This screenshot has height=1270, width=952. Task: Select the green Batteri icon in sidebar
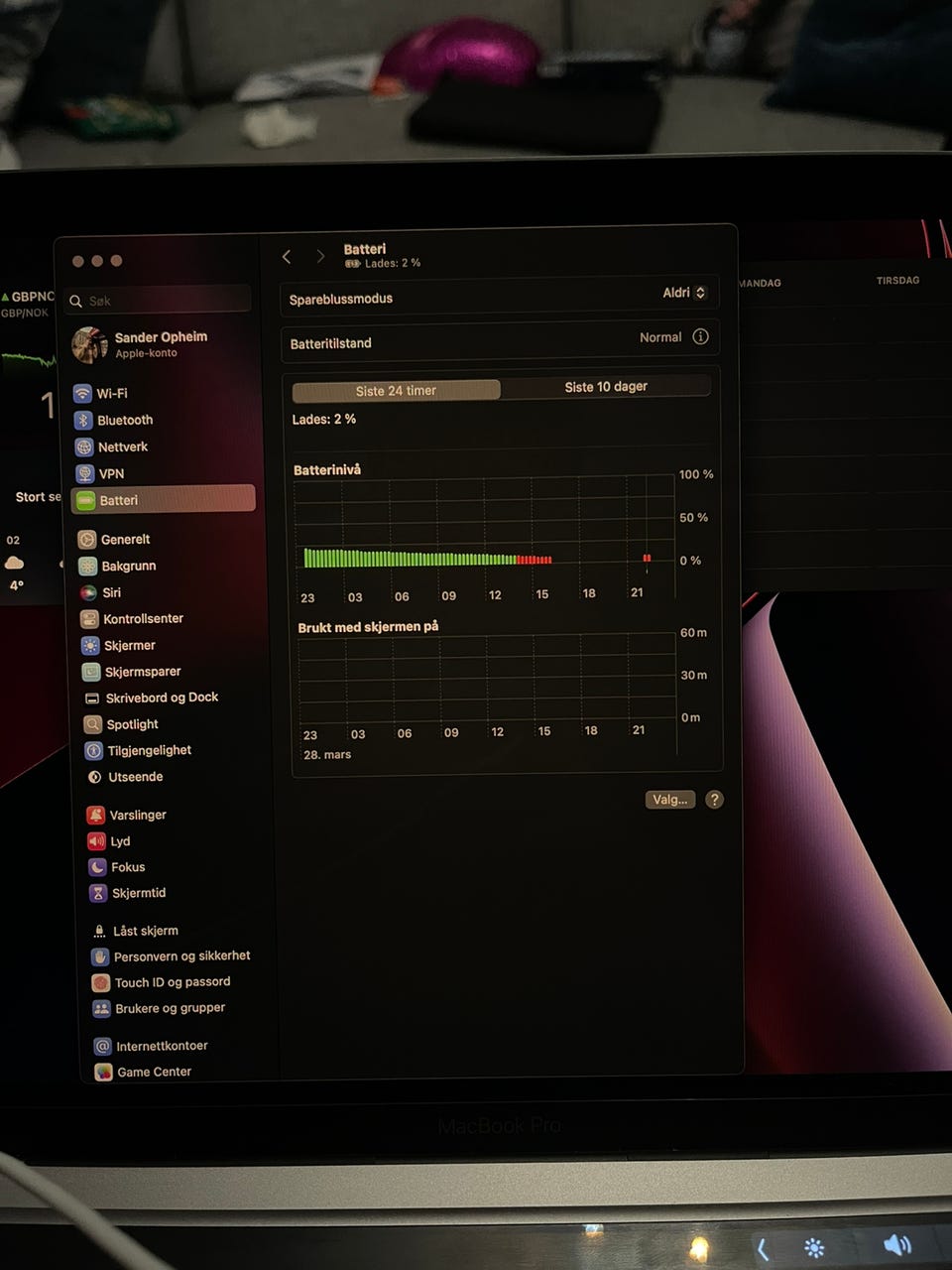[86, 500]
